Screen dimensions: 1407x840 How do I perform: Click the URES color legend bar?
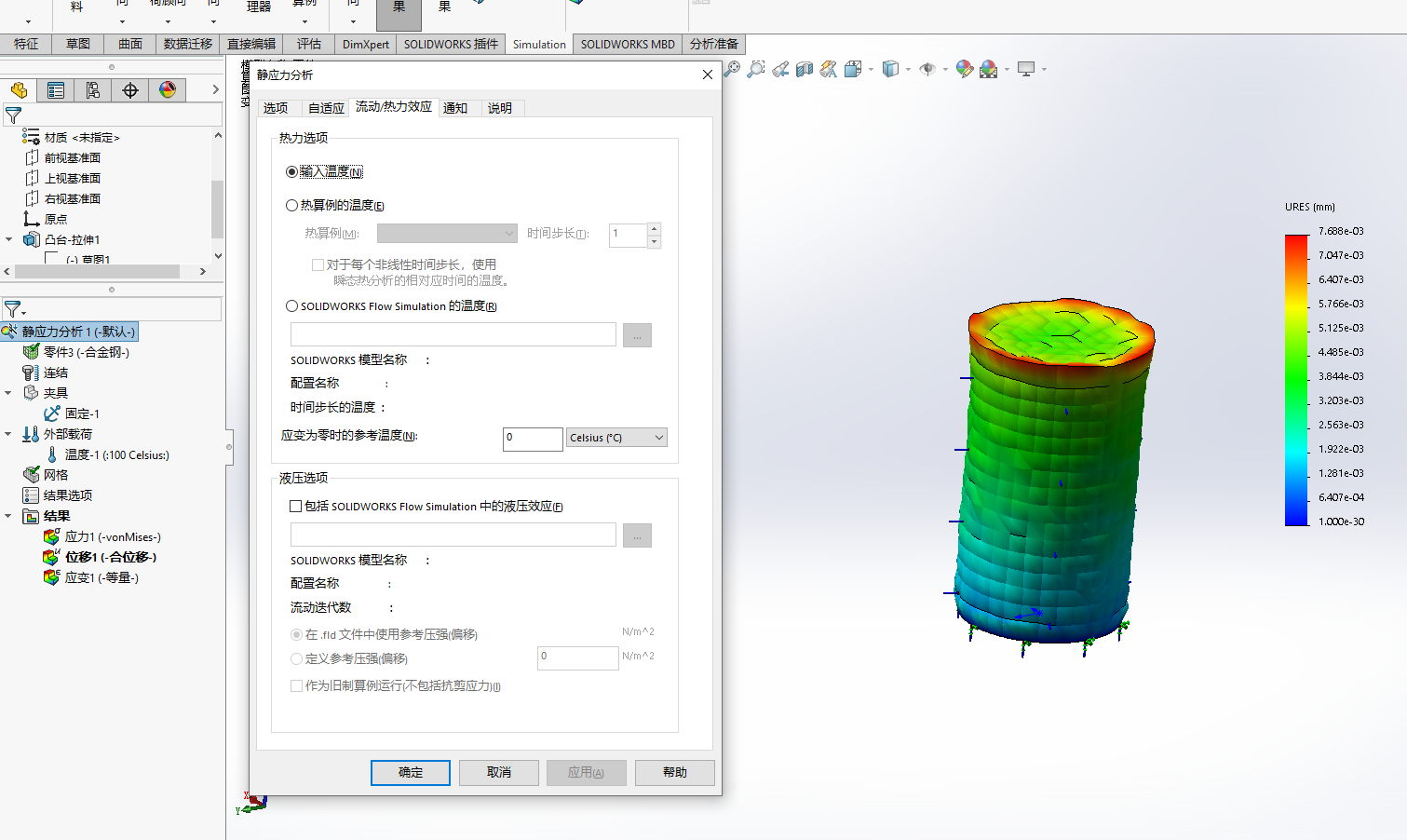pos(1296,380)
